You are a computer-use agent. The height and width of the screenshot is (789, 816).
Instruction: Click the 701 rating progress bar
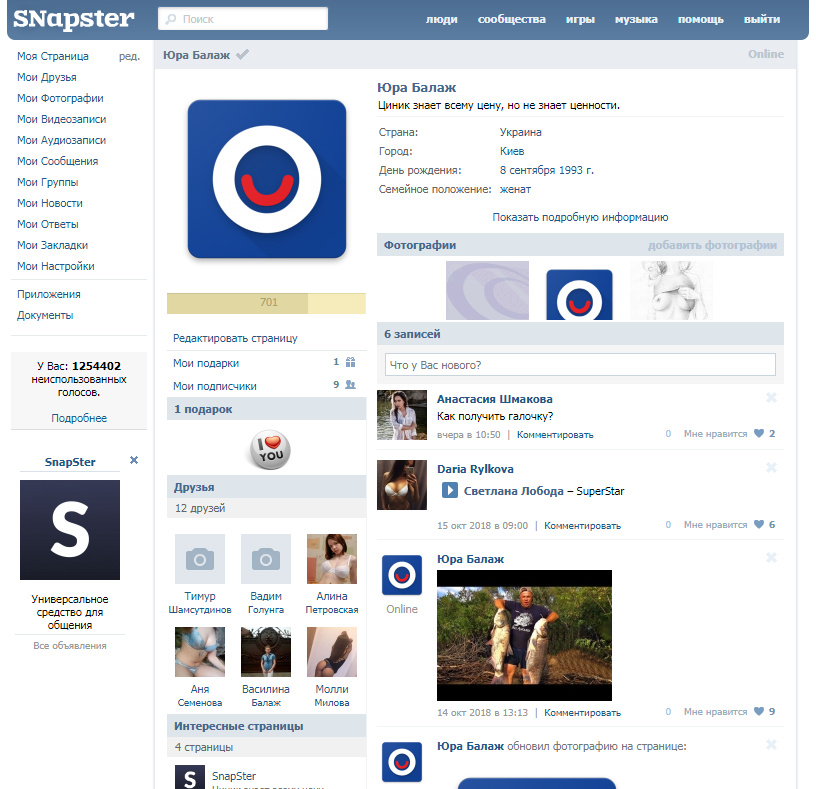point(266,303)
